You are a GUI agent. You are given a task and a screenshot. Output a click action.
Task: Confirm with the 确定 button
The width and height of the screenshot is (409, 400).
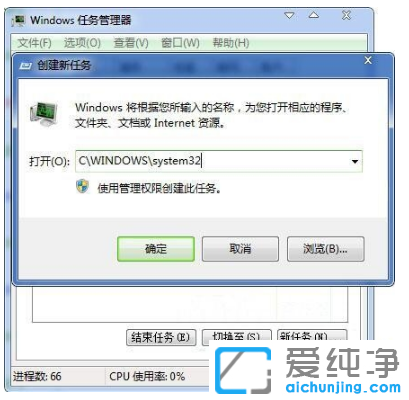point(156,249)
